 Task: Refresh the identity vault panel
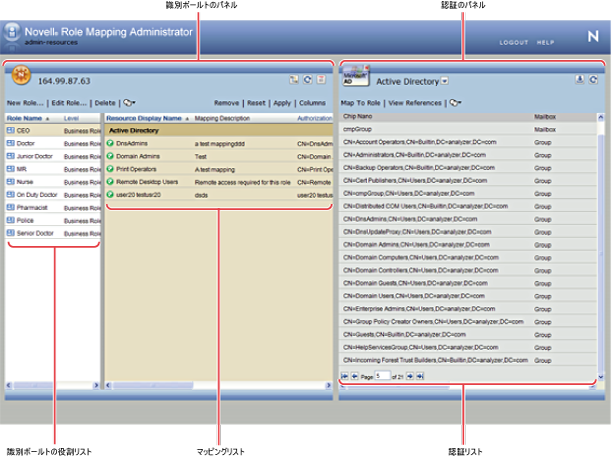pos(308,80)
